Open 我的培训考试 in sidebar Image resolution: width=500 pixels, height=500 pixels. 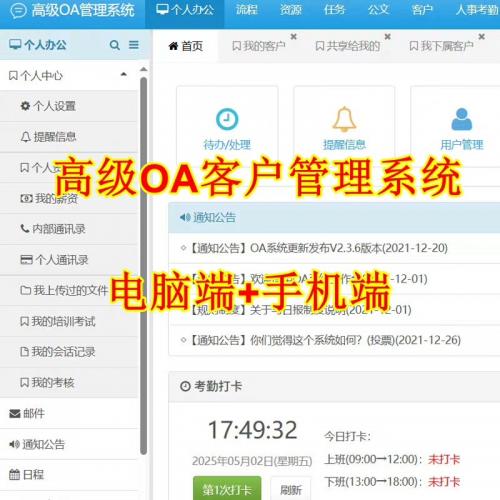[x=69, y=321]
